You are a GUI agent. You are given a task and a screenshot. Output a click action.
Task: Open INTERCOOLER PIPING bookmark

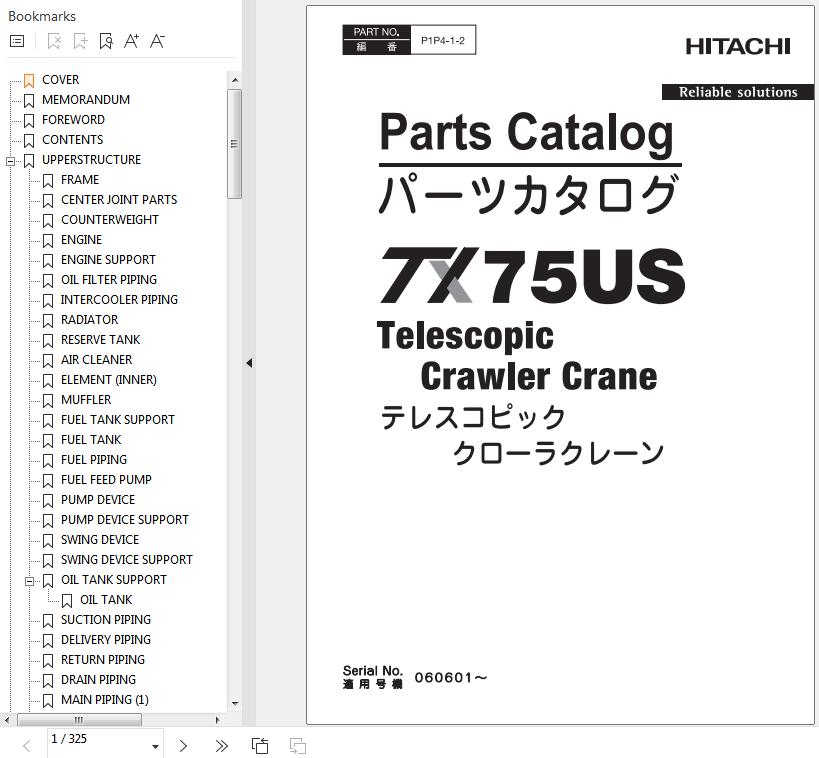tap(119, 300)
